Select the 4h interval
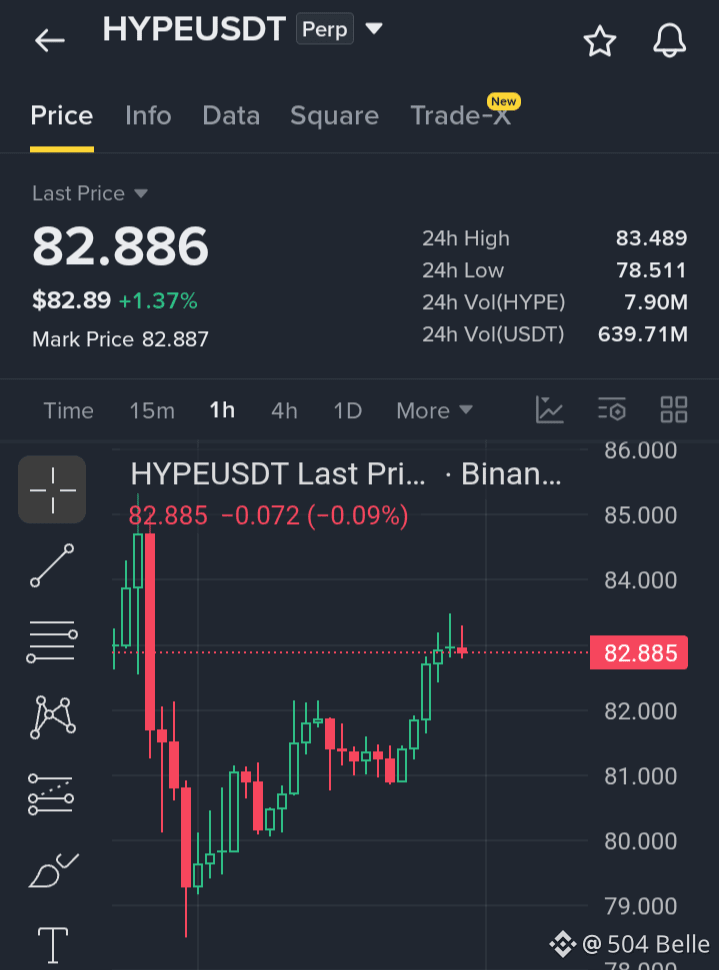The width and height of the screenshot is (719, 970). pyautogui.click(x=284, y=411)
